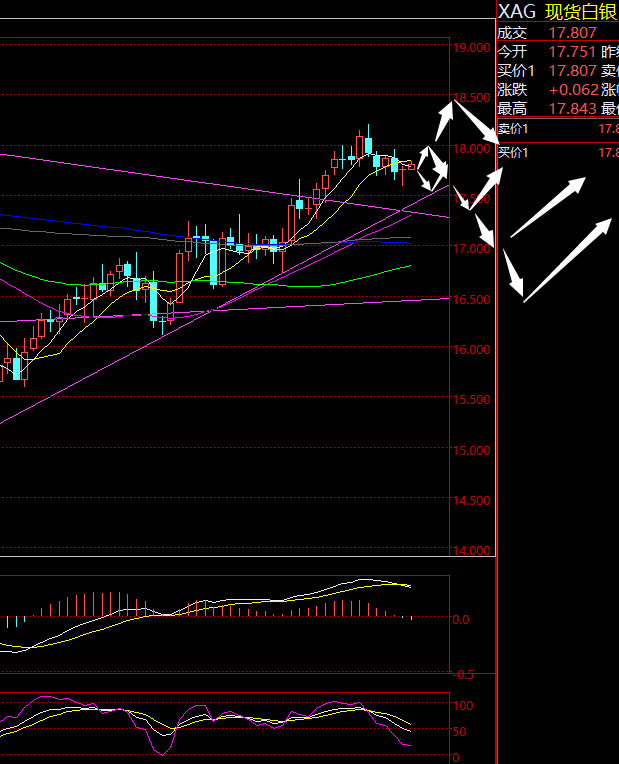Click the 17.000 price axis label
The image size is (619, 764).
click(x=471, y=248)
